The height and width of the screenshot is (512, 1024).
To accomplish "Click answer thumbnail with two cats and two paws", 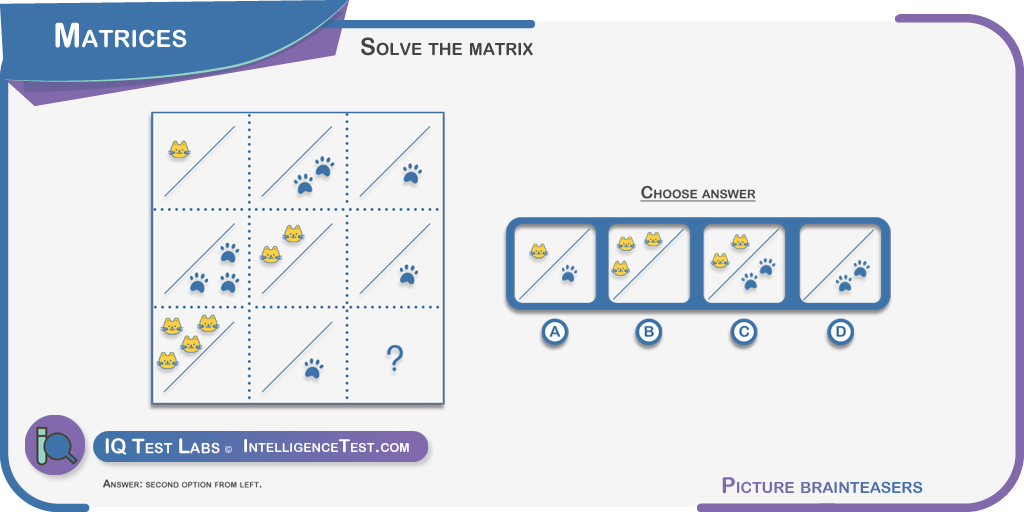I will [x=744, y=264].
